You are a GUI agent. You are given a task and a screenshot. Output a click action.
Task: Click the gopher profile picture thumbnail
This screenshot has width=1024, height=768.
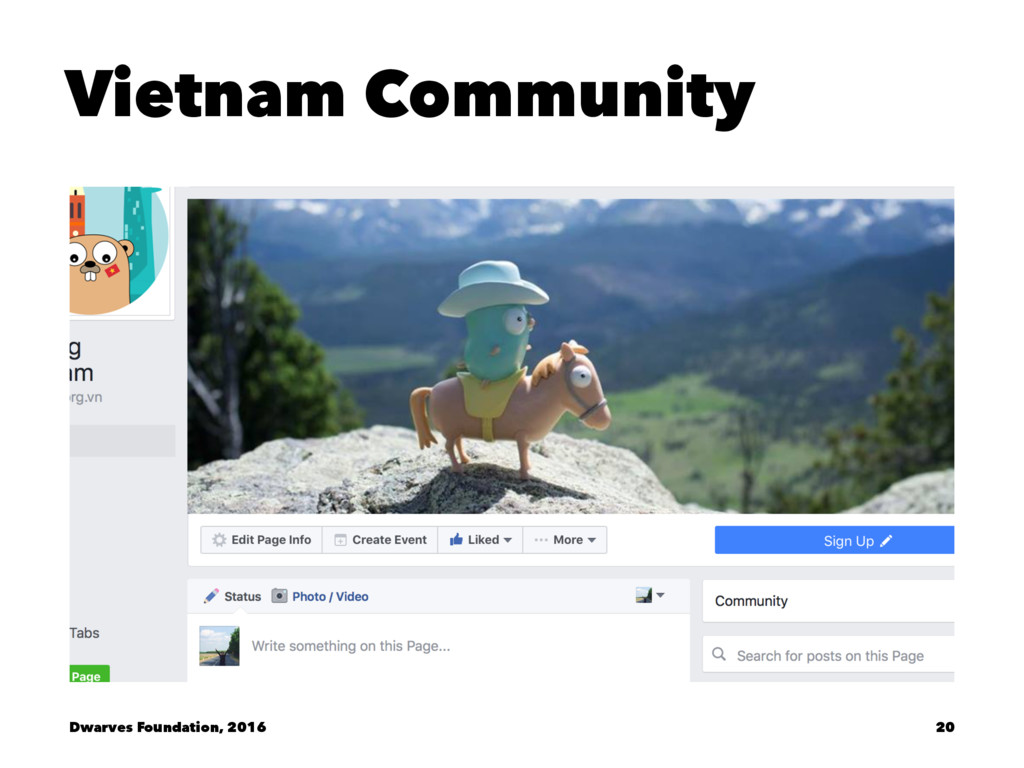pos(119,251)
